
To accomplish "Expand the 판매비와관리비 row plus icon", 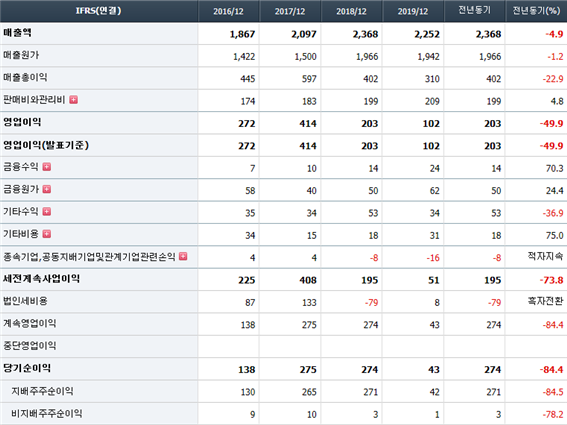I will [74, 99].
